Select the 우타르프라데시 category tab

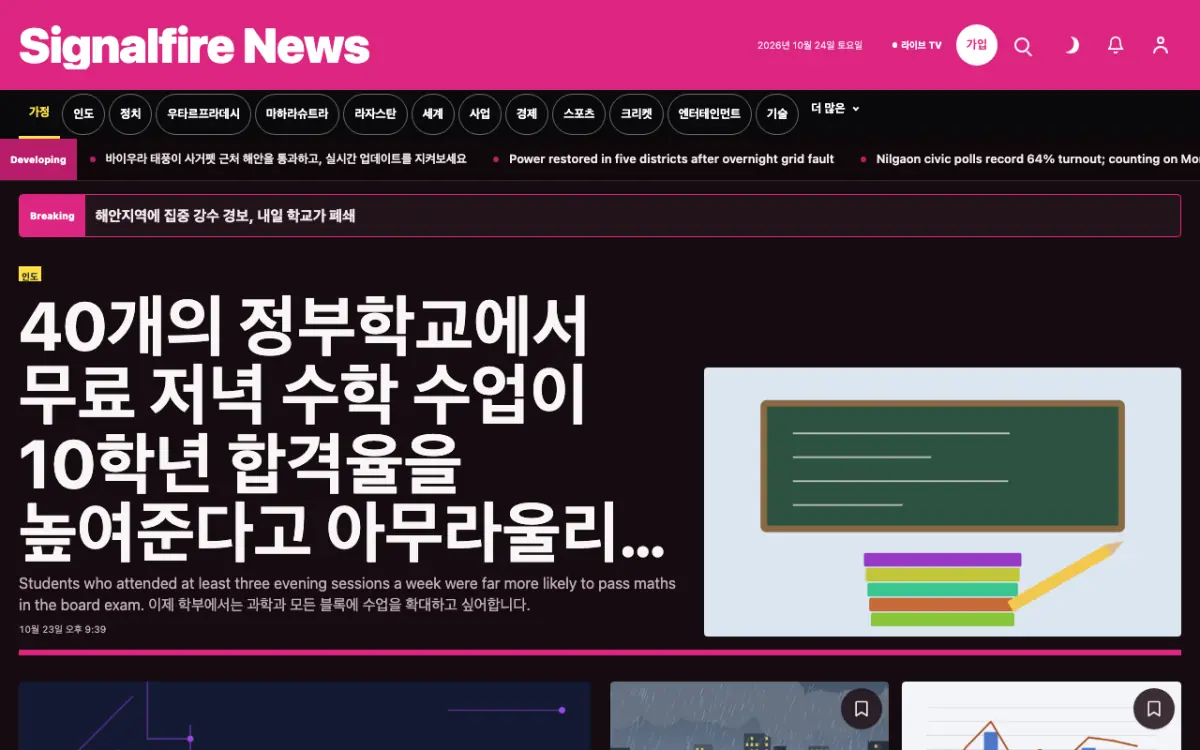coord(203,114)
